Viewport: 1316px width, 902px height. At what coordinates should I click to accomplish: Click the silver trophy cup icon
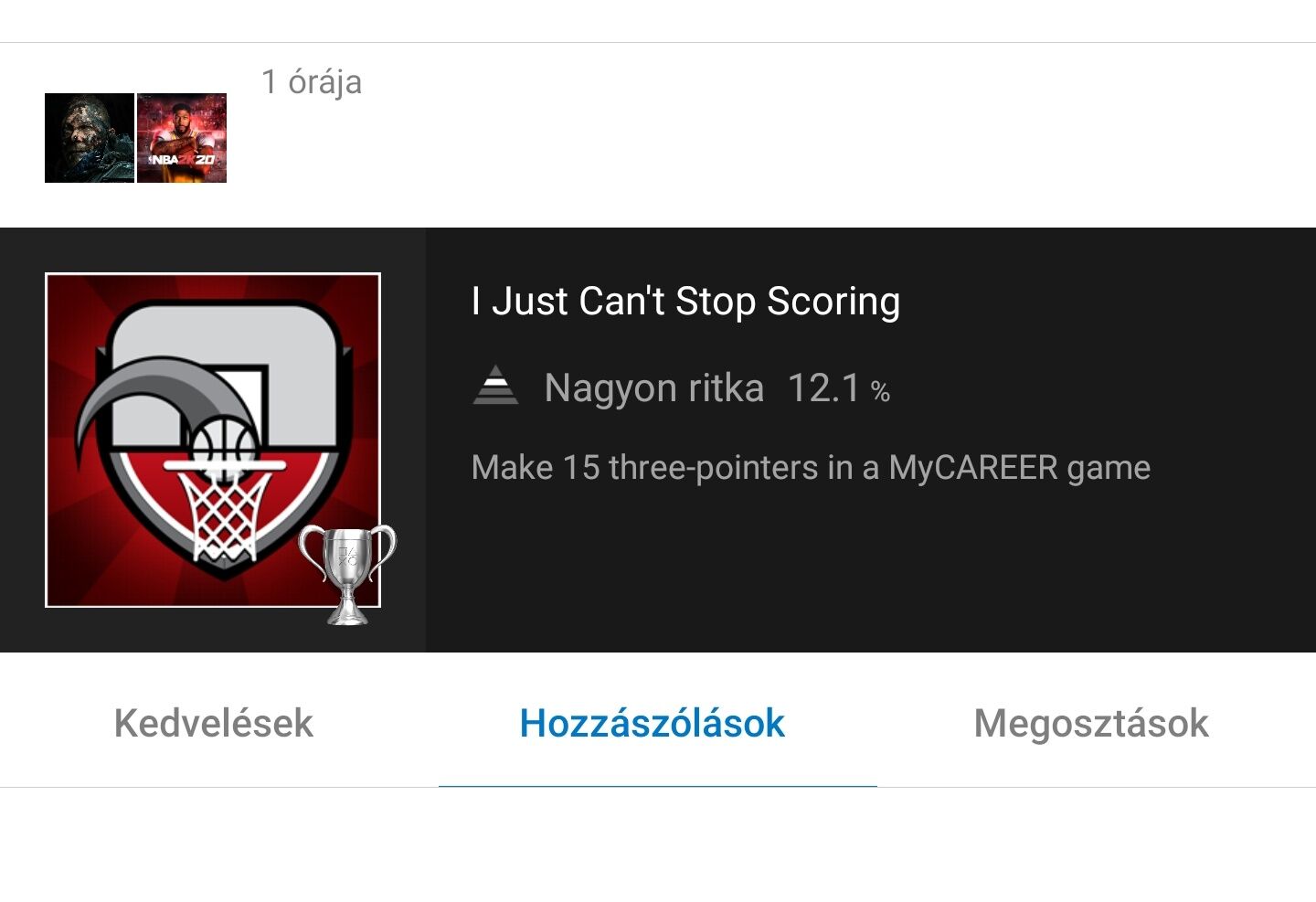pyautogui.click(x=348, y=575)
